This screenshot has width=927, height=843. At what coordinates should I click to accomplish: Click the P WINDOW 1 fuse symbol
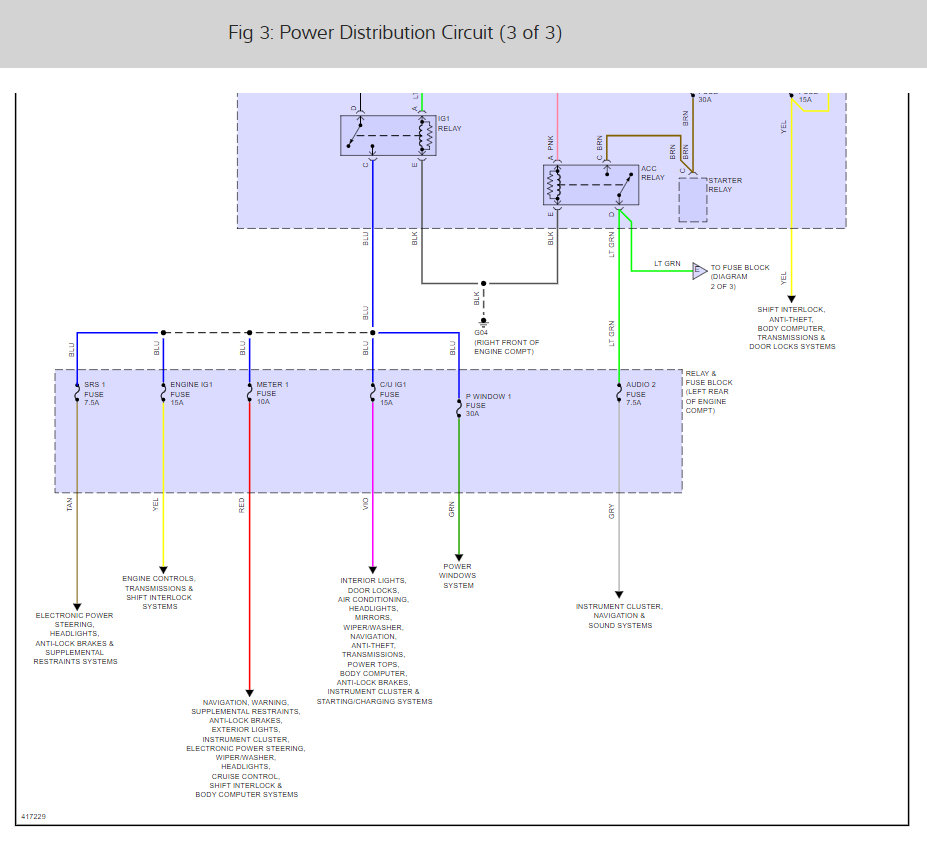(x=459, y=408)
